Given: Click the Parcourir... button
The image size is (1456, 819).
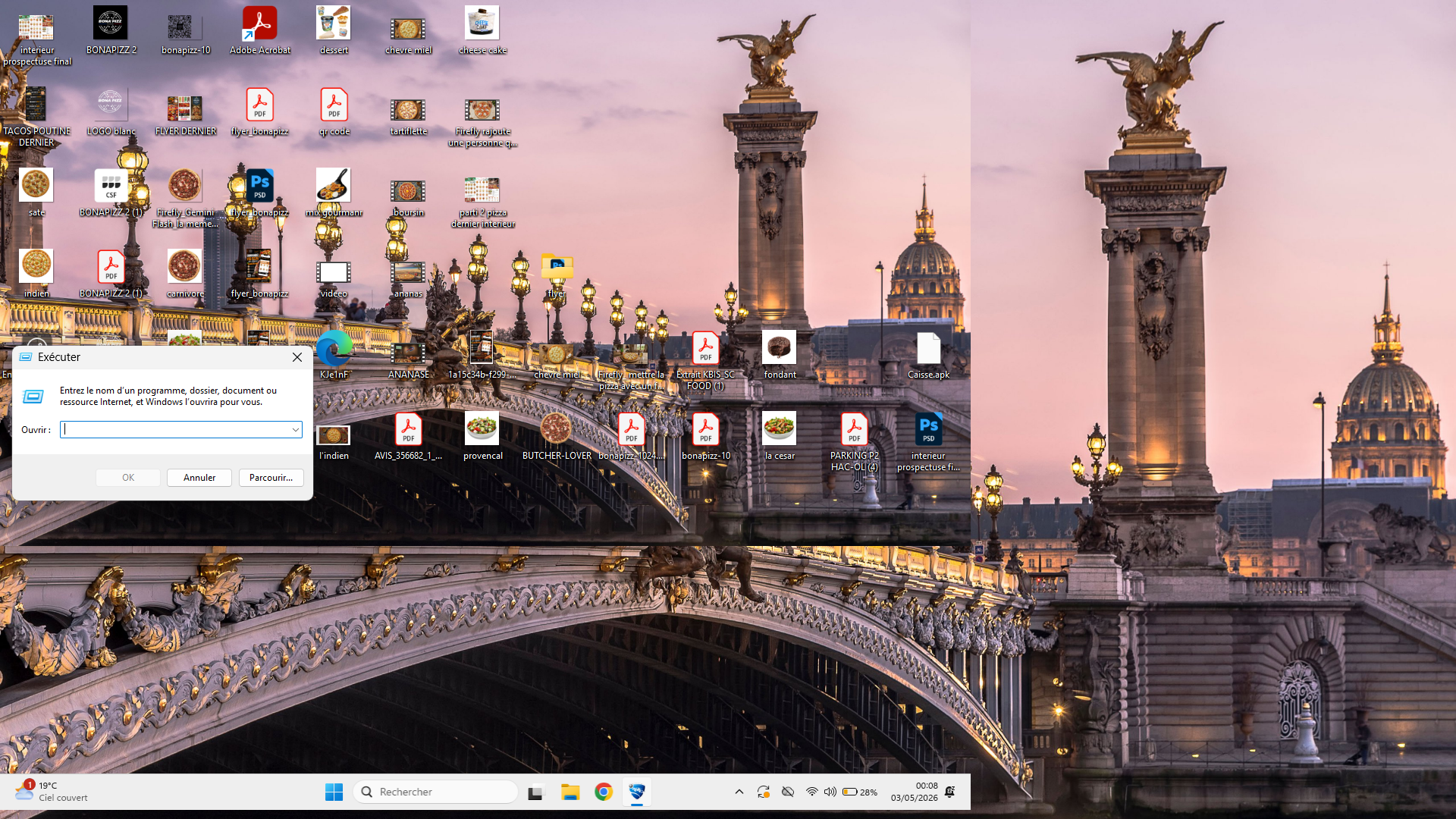Looking at the screenshot, I should click(x=271, y=478).
